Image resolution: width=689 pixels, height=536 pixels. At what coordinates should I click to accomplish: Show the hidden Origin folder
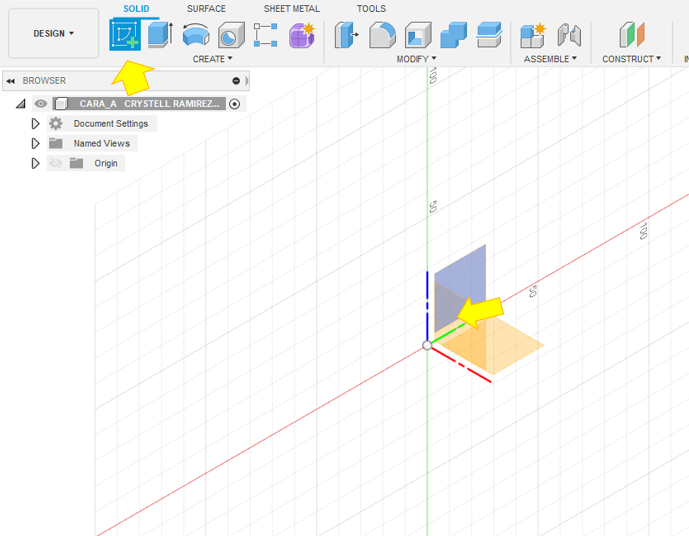[55, 163]
